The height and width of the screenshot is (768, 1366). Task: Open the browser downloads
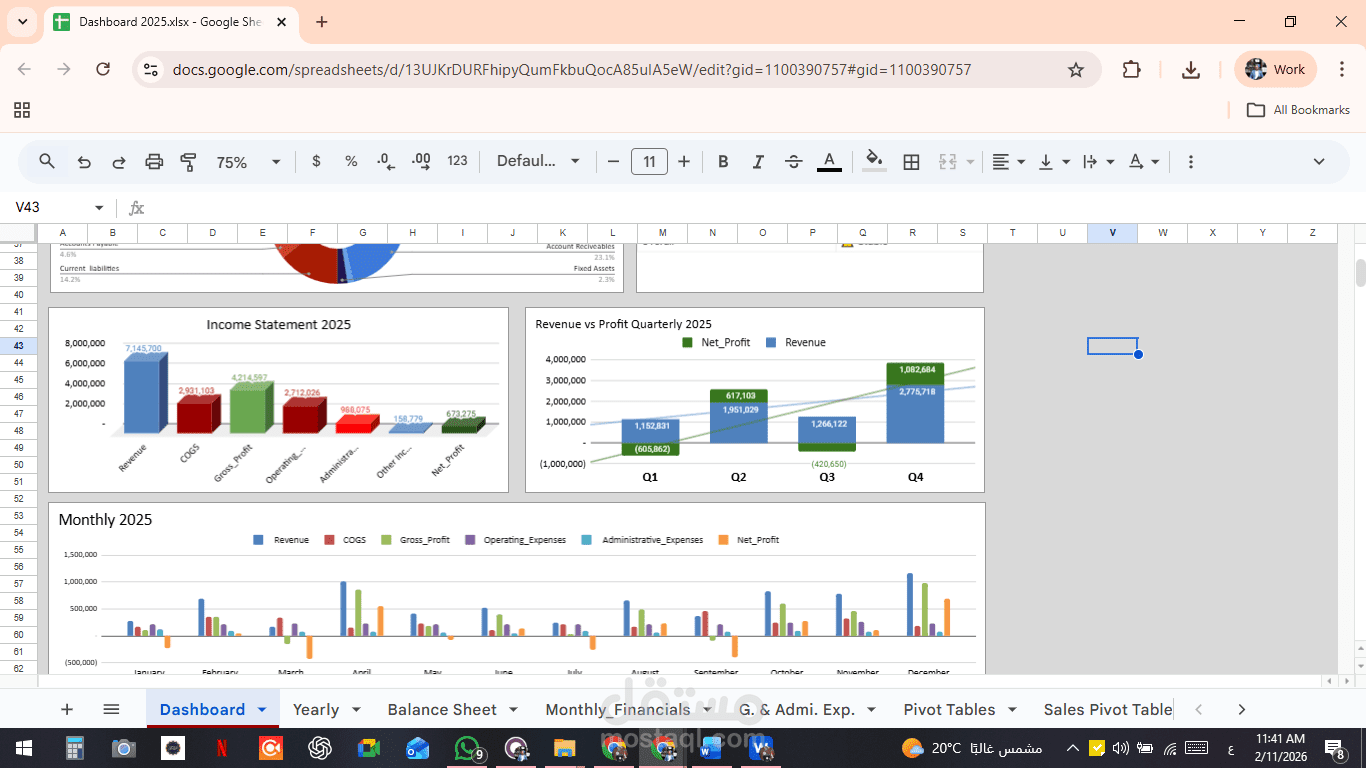coord(1191,69)
